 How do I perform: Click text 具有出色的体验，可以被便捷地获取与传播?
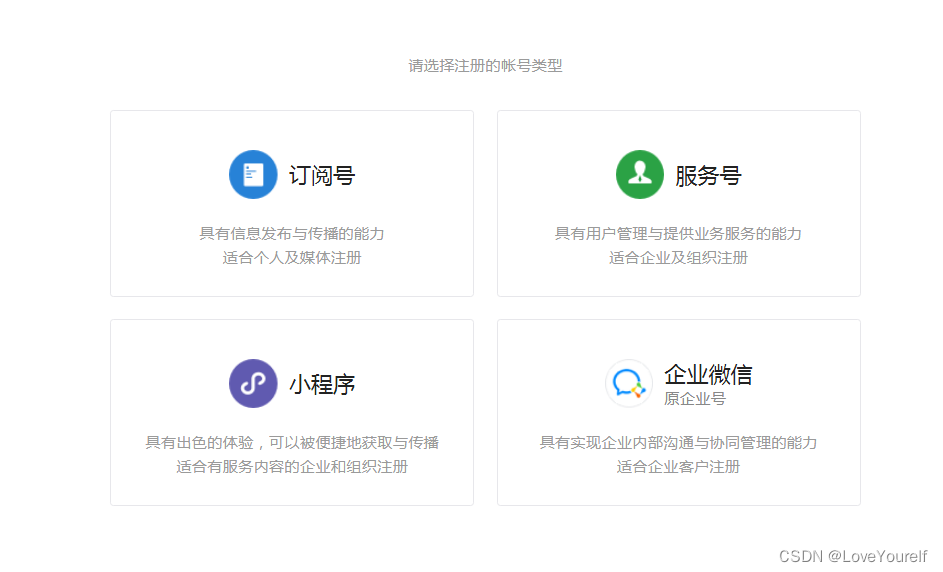point(292,443)
